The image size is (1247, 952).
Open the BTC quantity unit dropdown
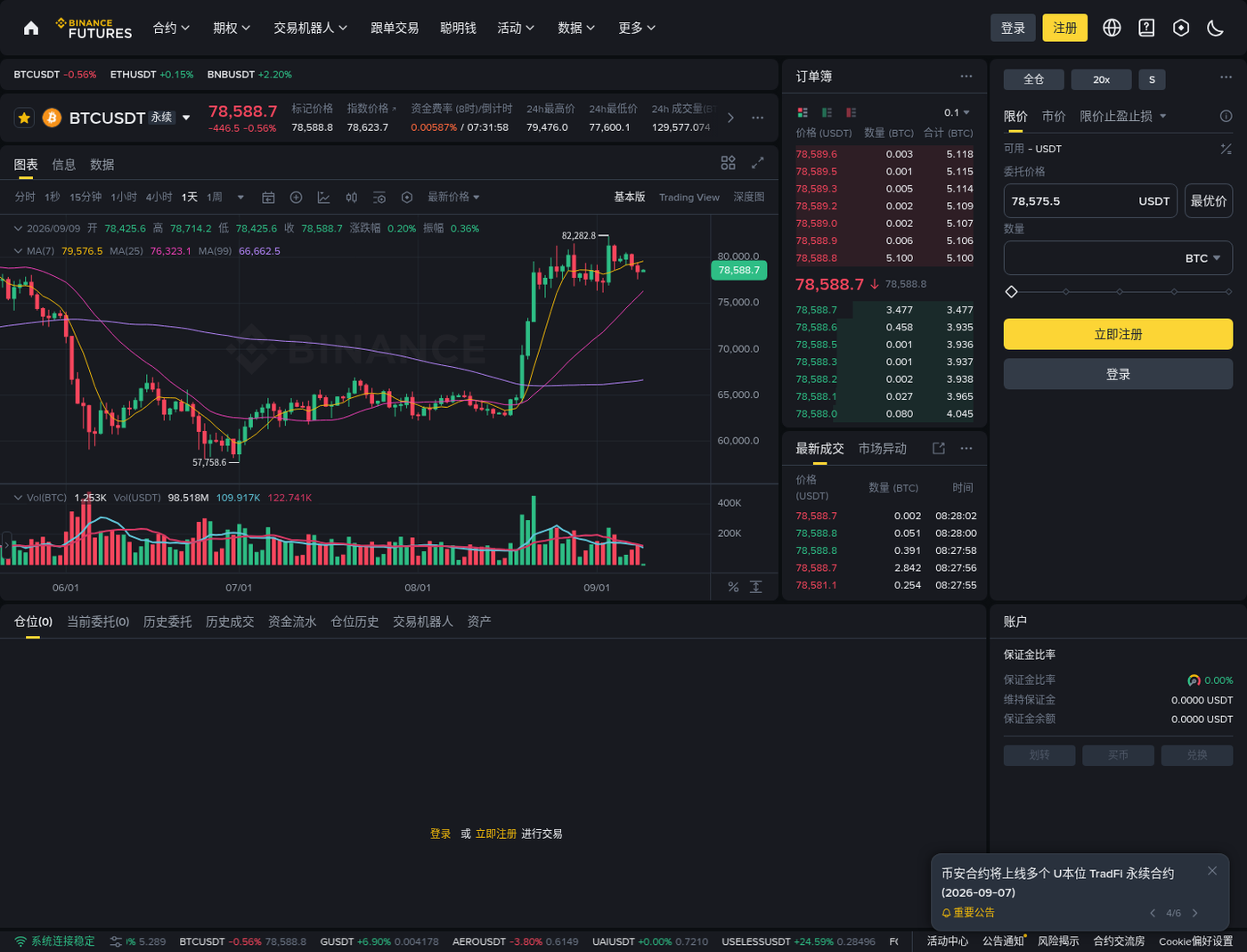tap(1202, 258)
